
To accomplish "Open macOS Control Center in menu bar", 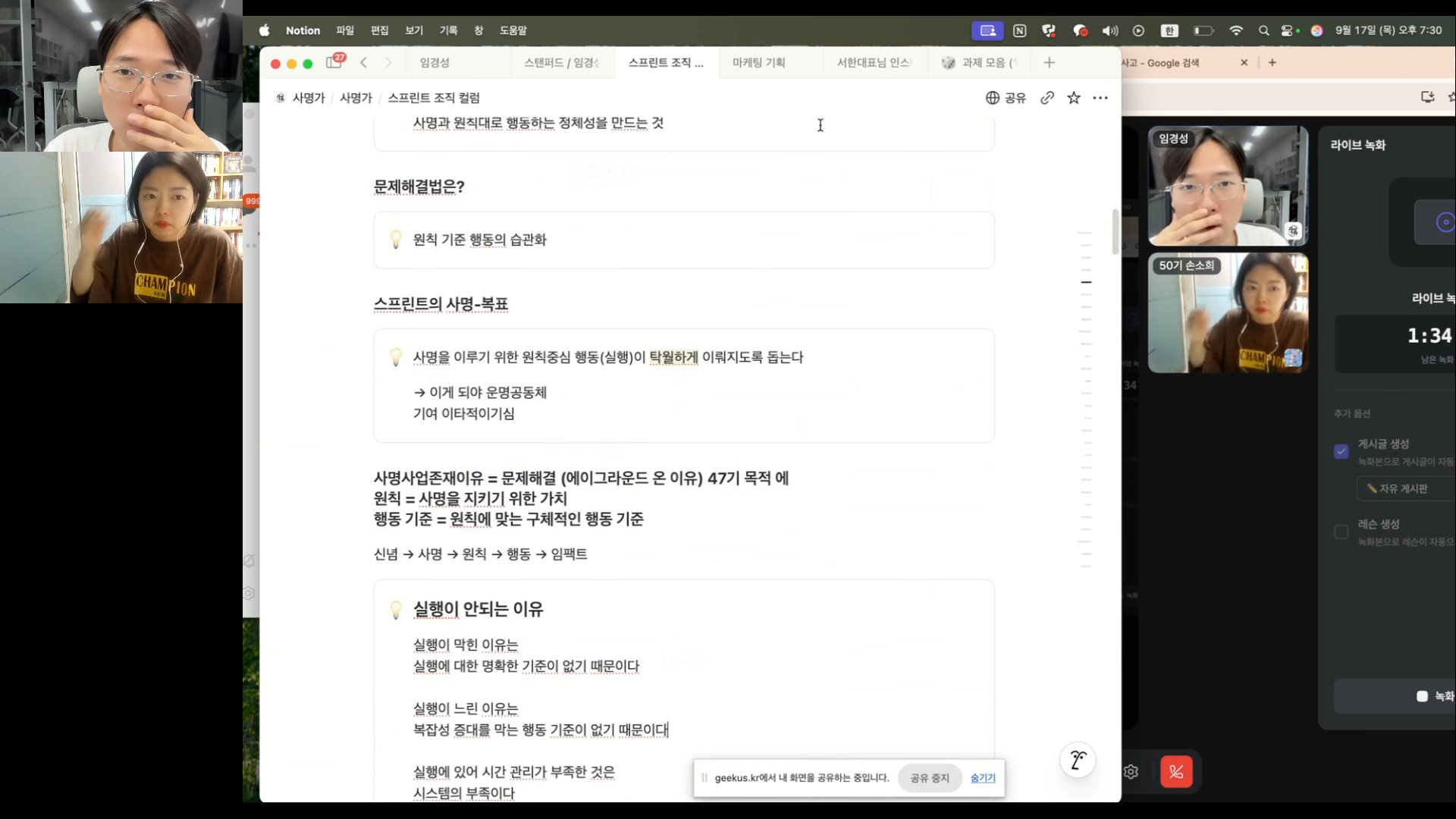I will [x=1288, y=30].
